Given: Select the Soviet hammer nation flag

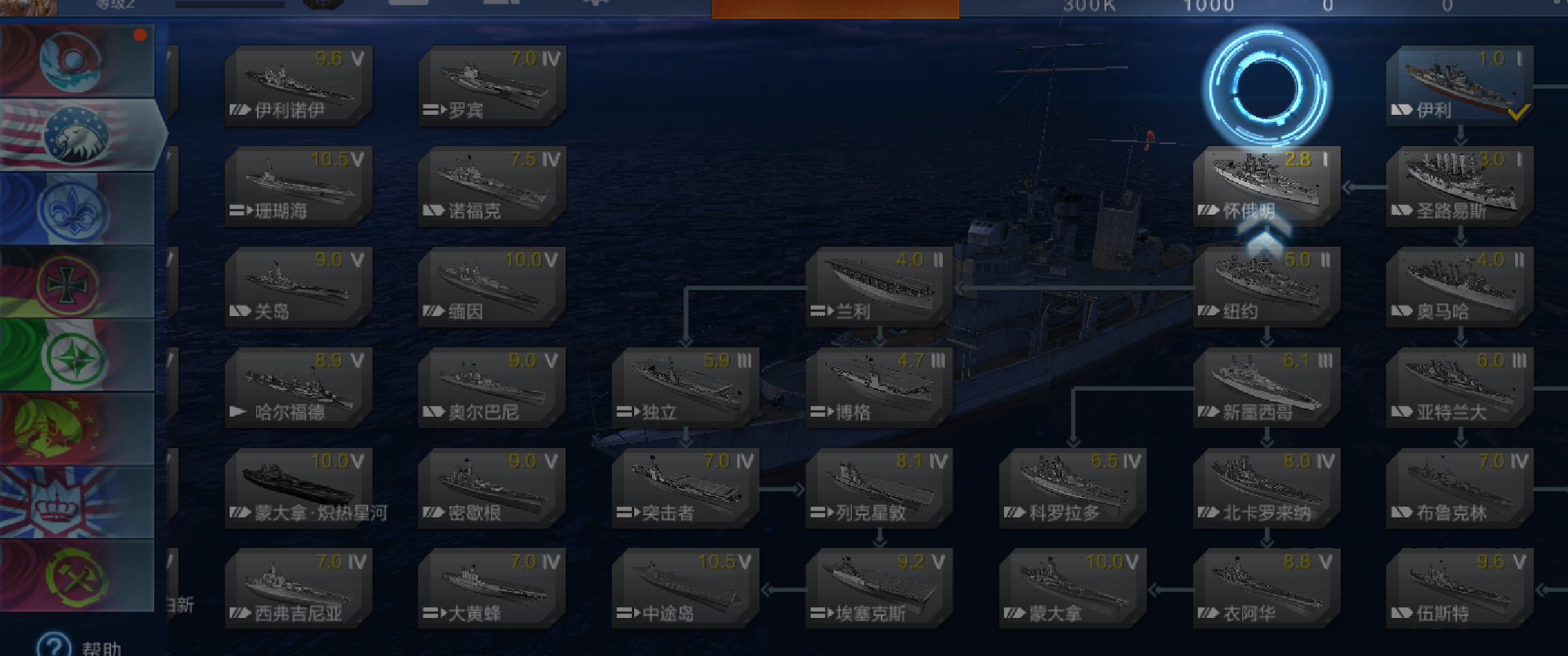Looking at the screenshot, I should pyautogui.click(x=78, y=576).
